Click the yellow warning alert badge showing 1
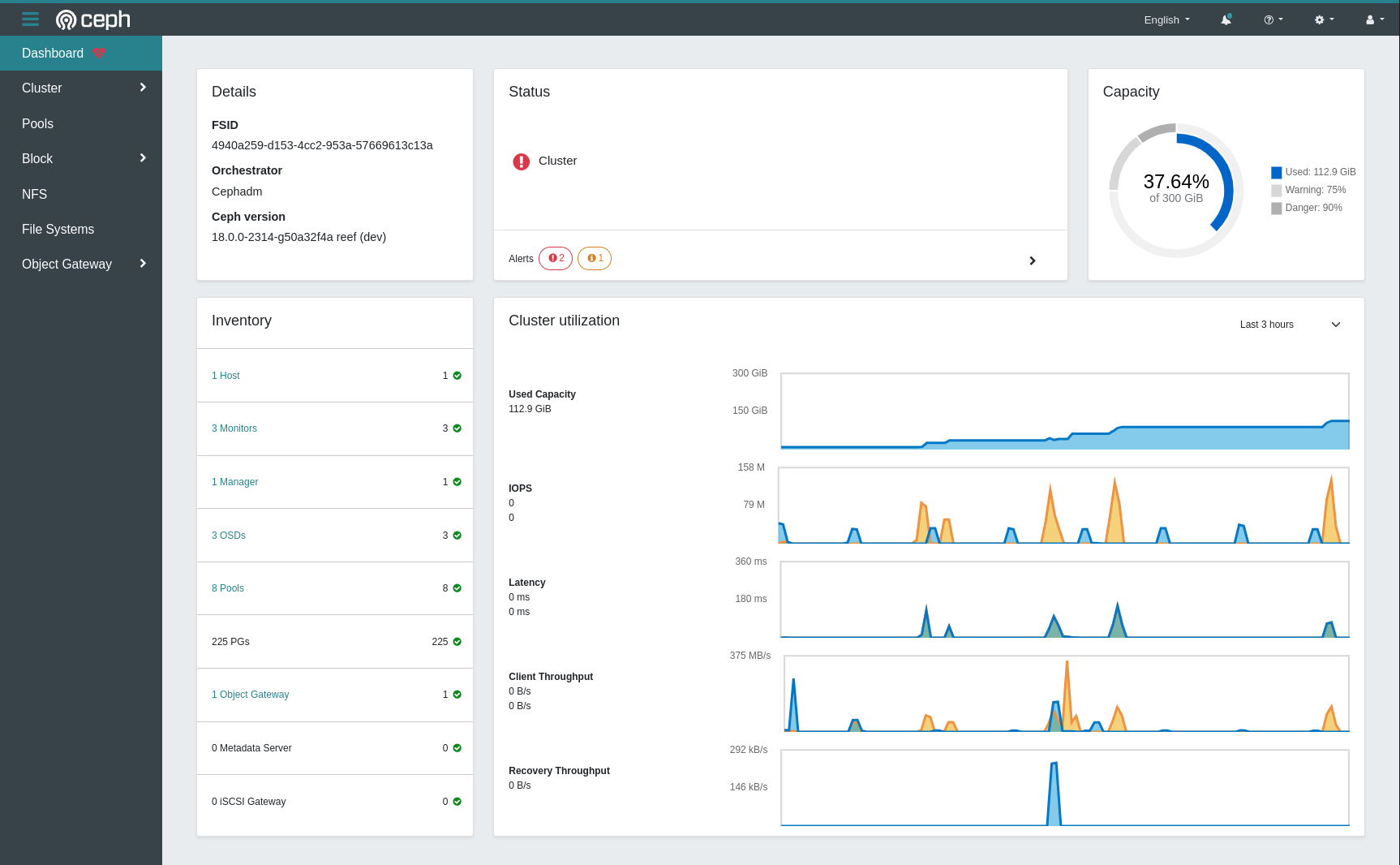The height and width of the screenshot is (865, 1400). [x=595, y=258]
